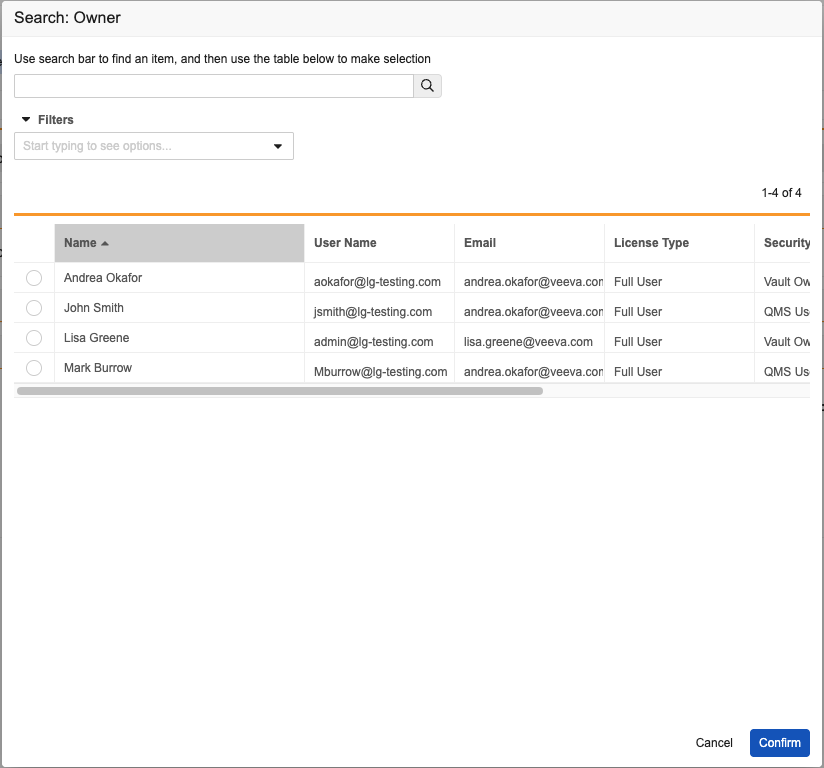
Task: Click the 'Start typing to see options' field
Action: pyautogui.click(x=154, y=146)
